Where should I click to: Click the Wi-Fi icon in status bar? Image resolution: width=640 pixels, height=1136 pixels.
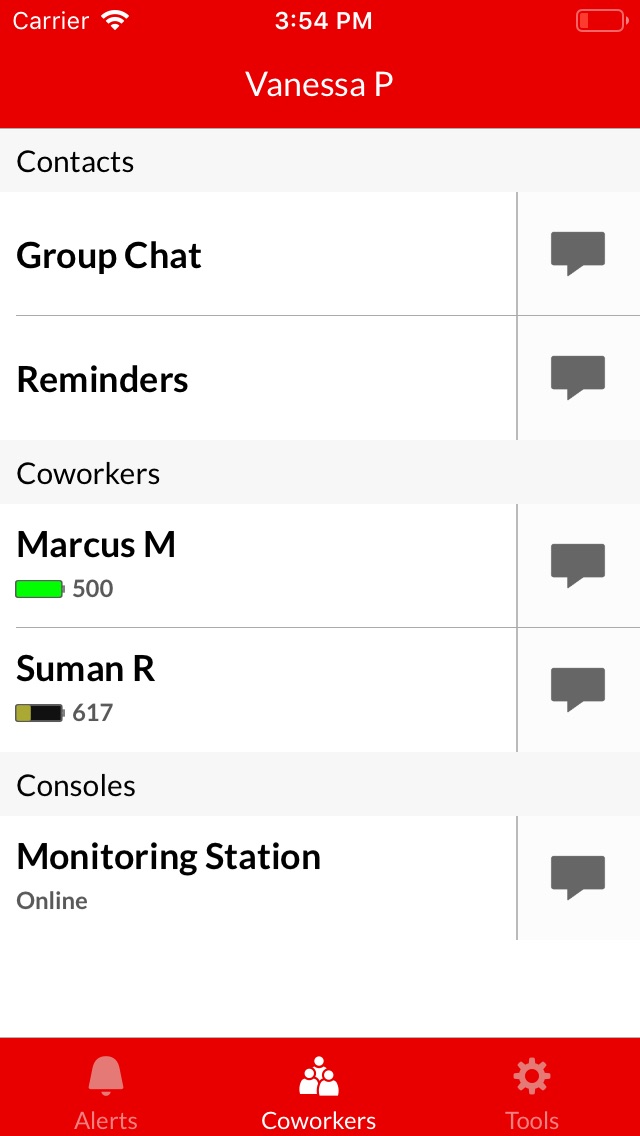[x=115, y=20]
